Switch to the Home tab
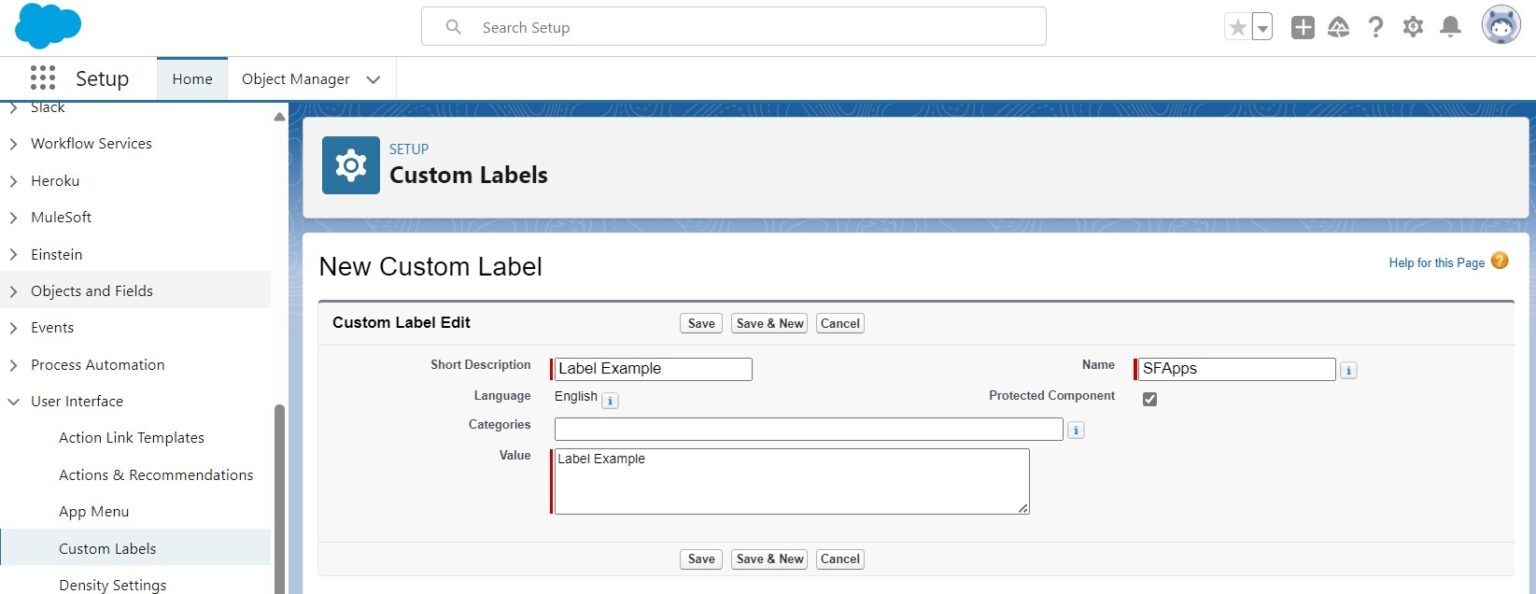 point(192,79)
